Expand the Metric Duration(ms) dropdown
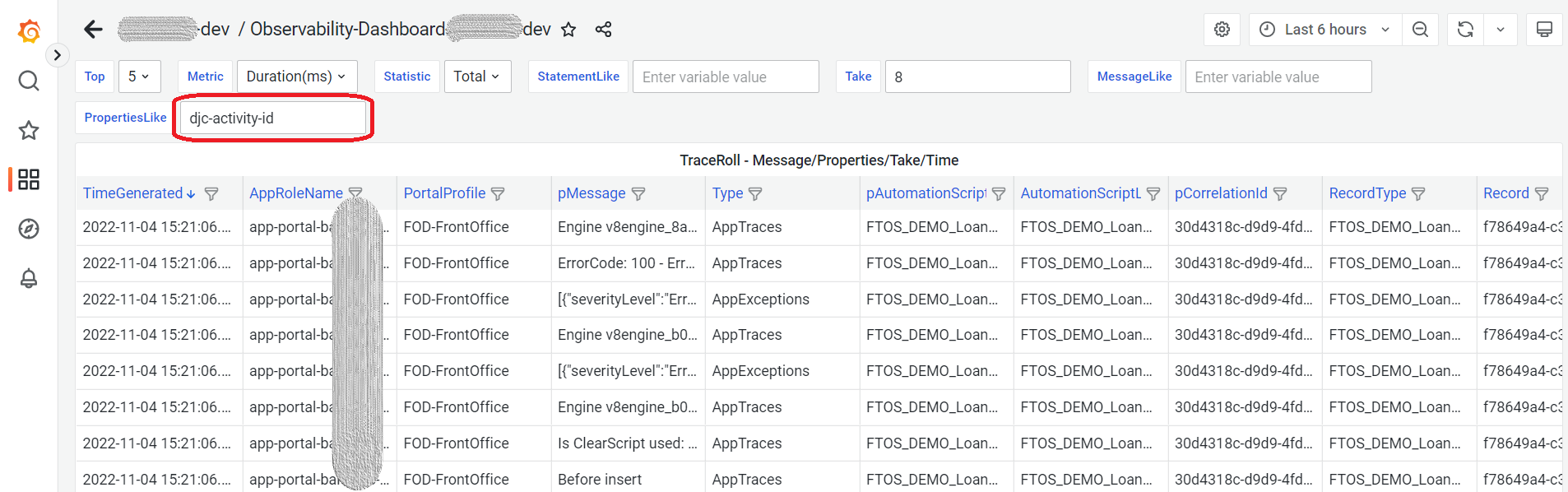Viewport: 1568px width, 492px height. pyautogui.click(x=296, y=77)
